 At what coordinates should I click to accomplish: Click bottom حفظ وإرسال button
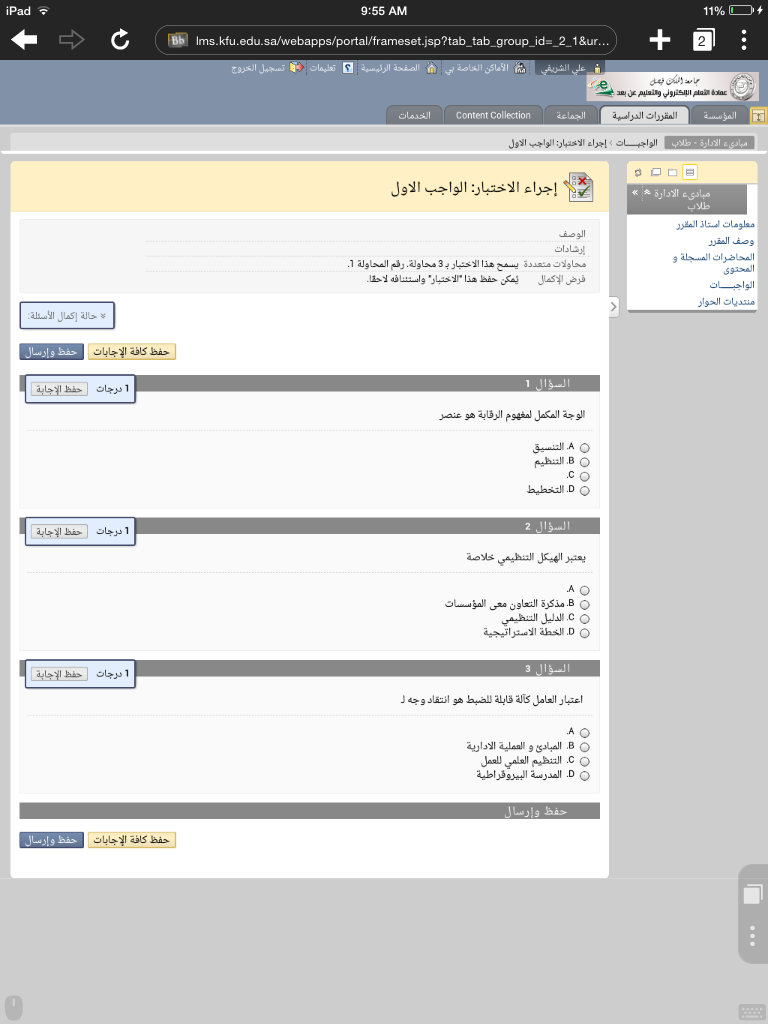click(52, 840)
